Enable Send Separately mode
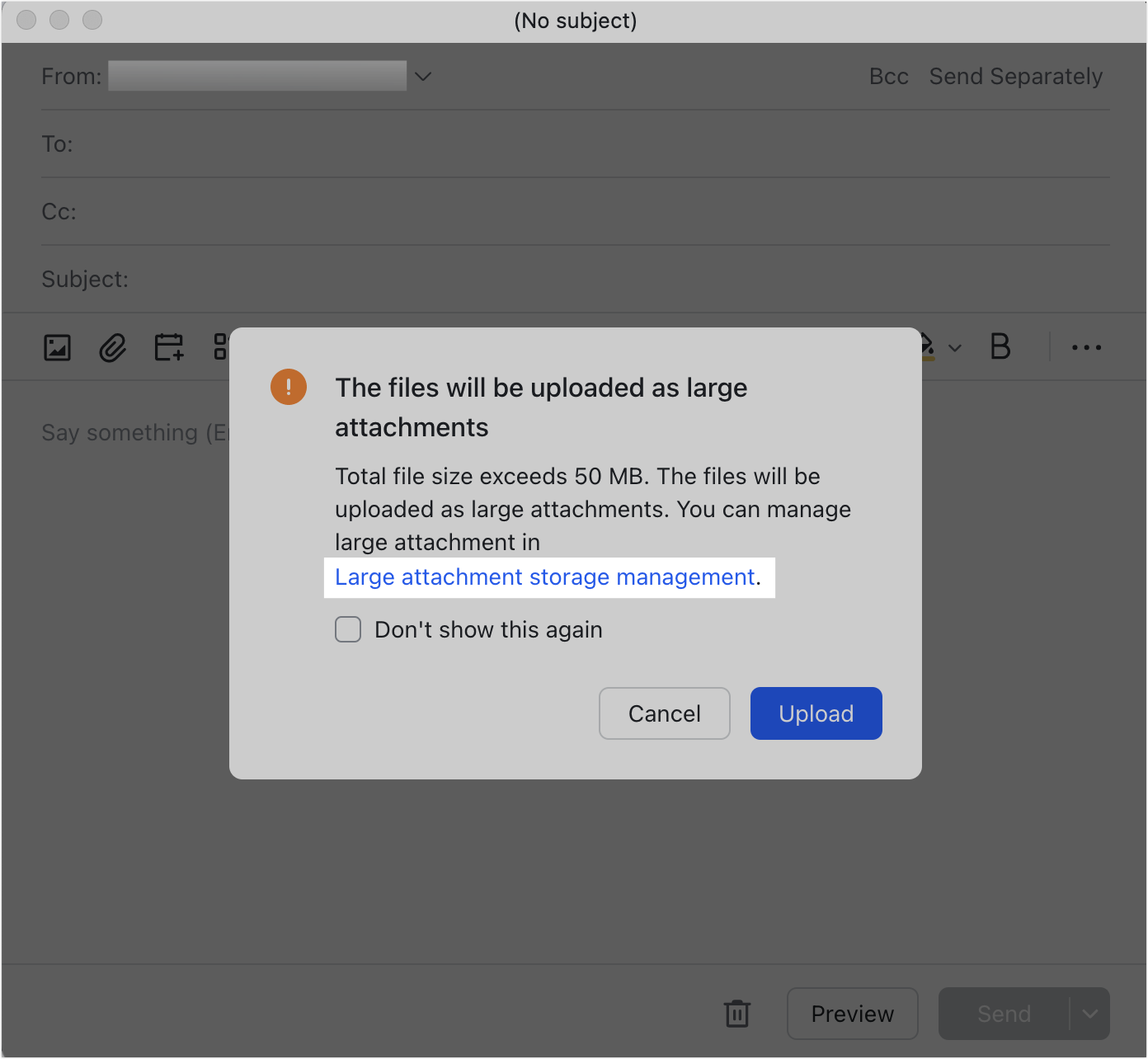 (1017, 76)
